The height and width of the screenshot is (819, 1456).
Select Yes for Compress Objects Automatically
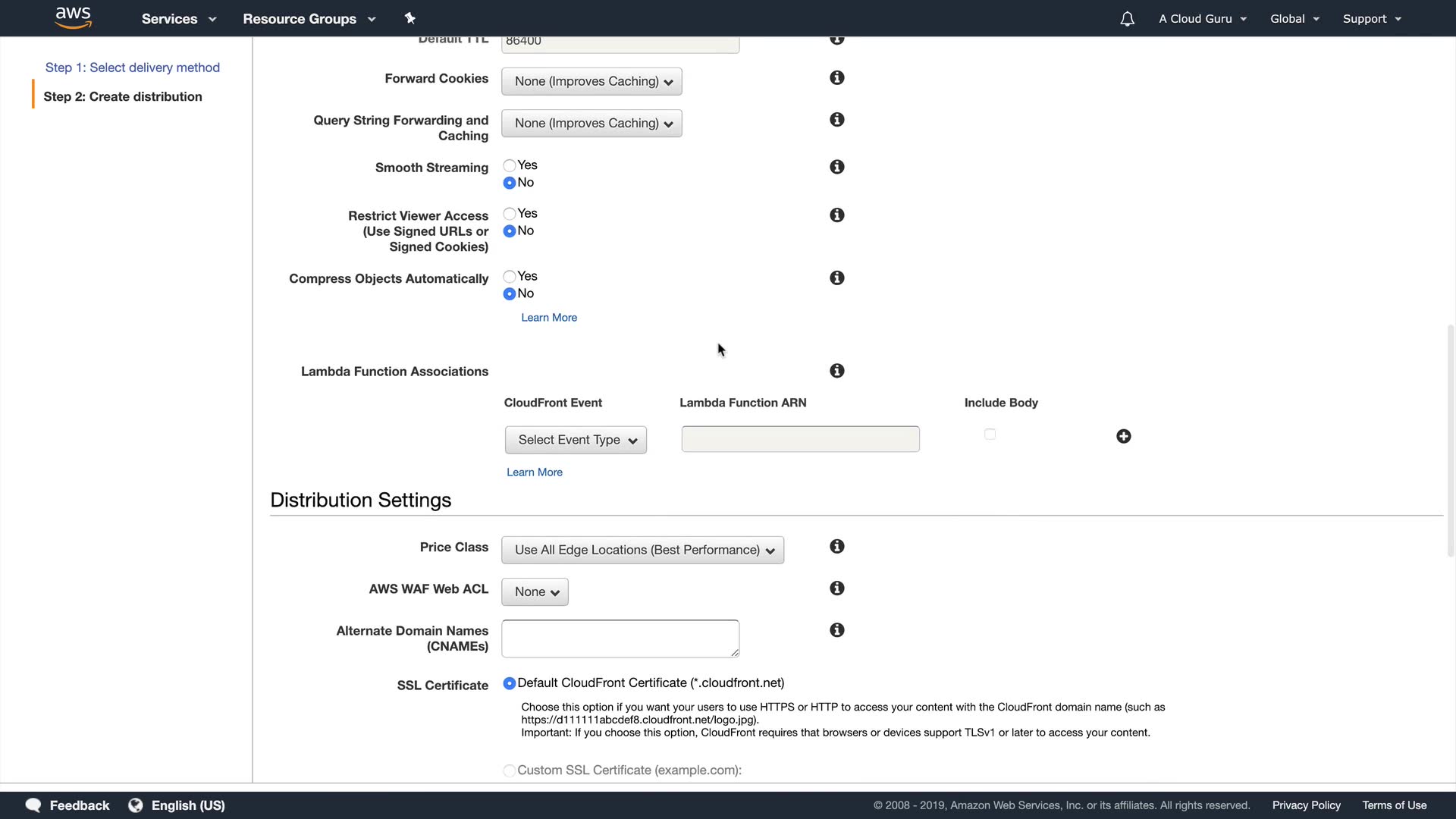click(x=510, y=277)
